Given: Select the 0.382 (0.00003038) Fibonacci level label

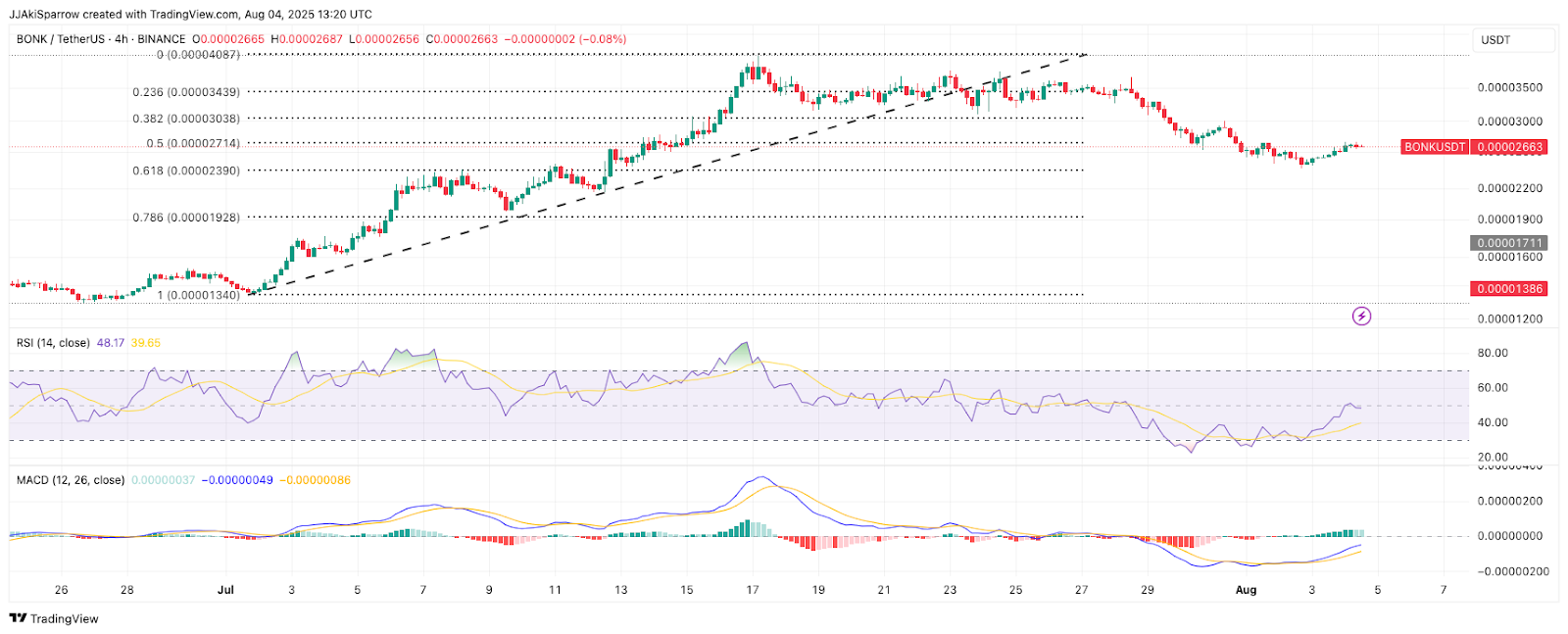Looking at the screenshot, I should pyautogui.click(x=186, y=119).
